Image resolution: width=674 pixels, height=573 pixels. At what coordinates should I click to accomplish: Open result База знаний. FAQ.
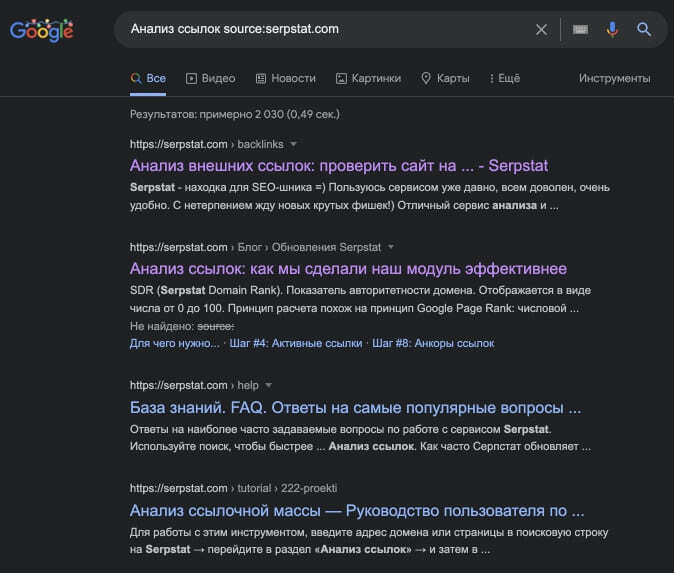[355, 408]
